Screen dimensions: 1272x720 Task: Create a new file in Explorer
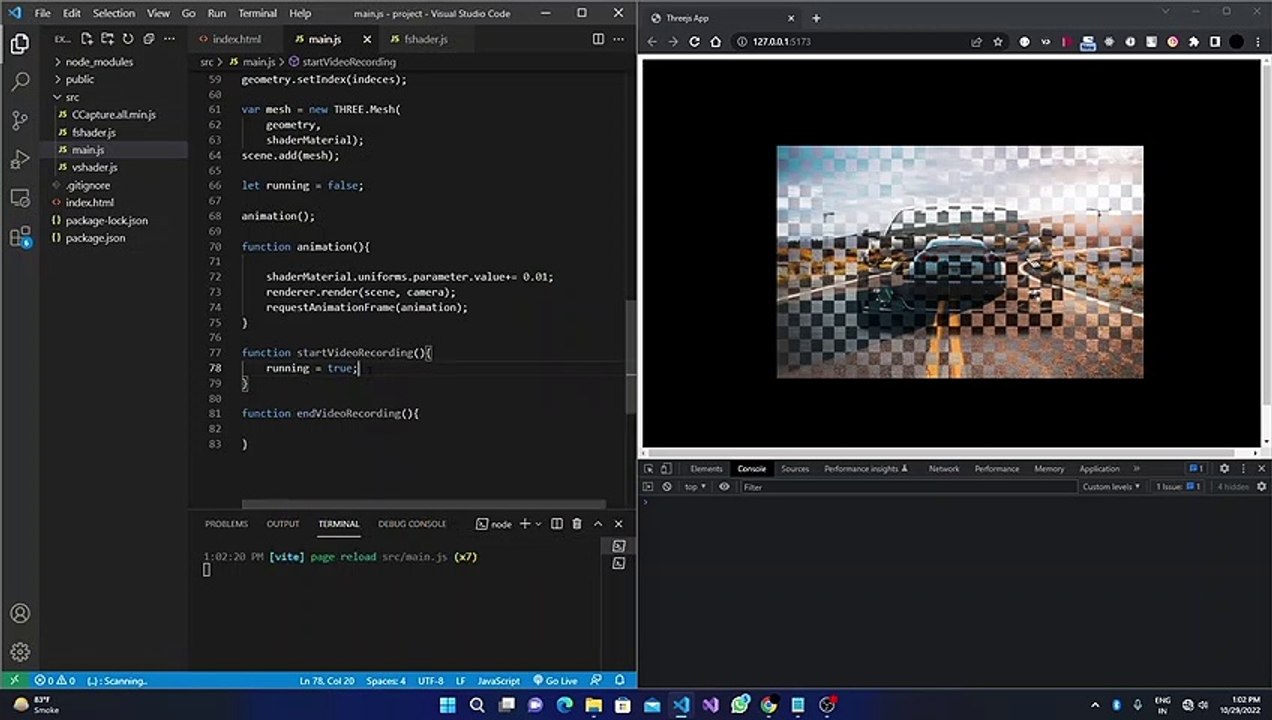87,39
